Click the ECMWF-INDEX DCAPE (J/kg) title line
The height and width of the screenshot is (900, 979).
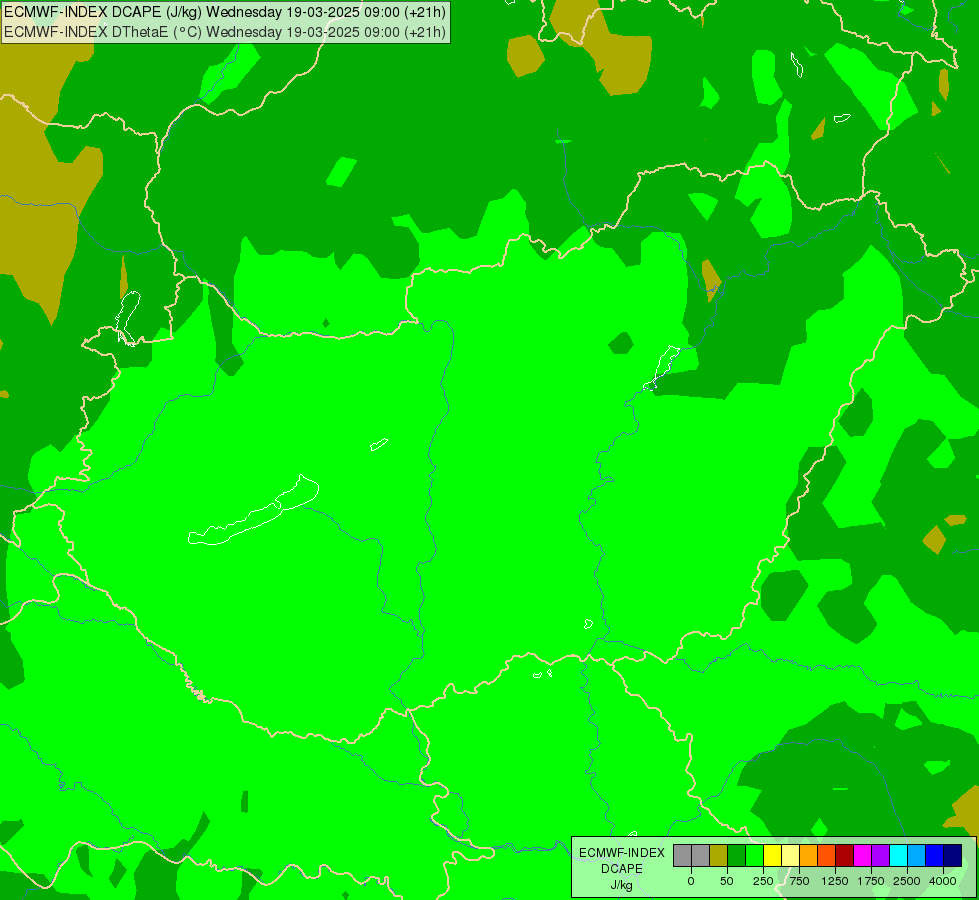point(225,12)
